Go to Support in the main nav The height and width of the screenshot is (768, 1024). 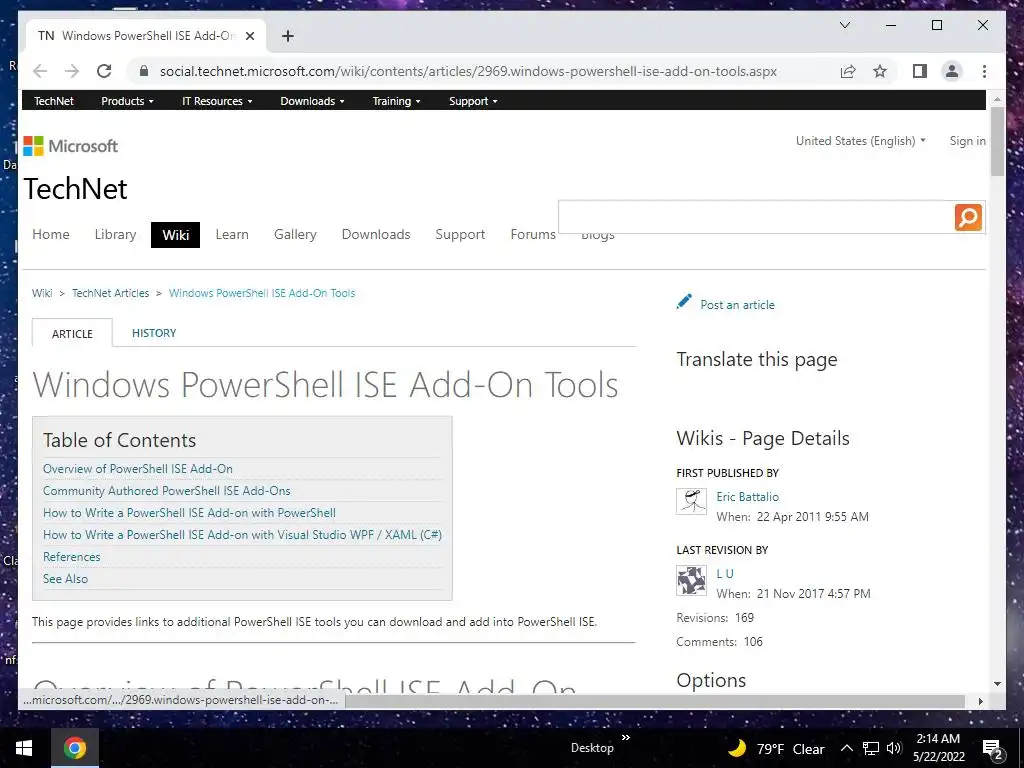pyautogui.click(x=460, y=234)
